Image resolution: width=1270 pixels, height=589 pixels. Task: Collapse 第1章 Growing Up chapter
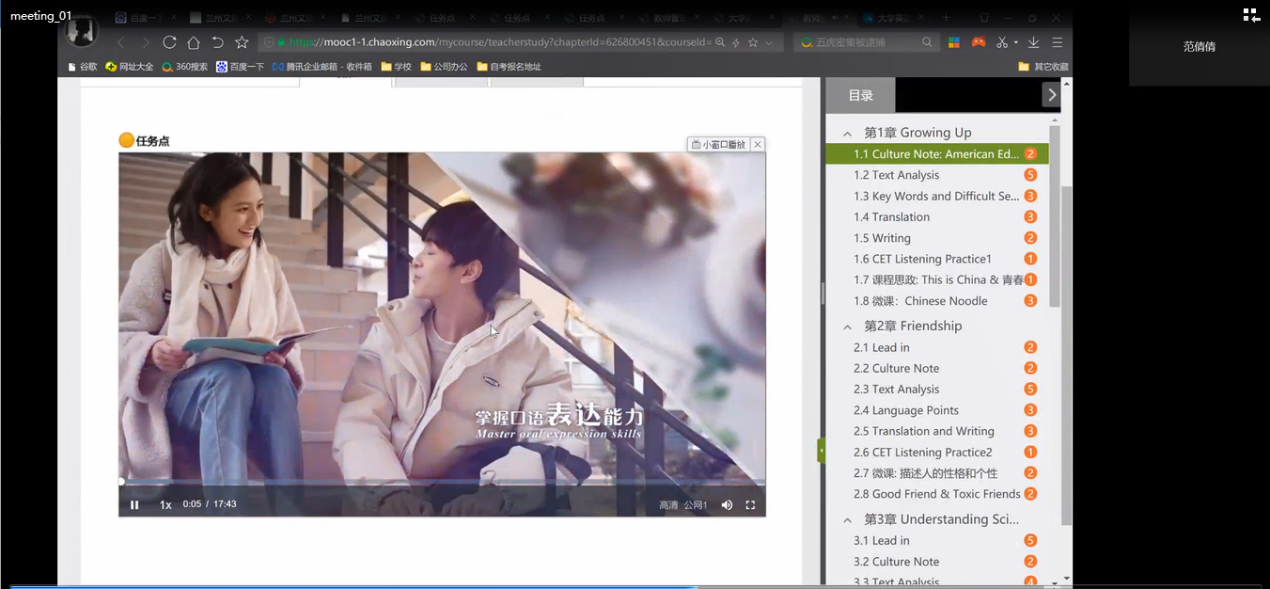coord(847,133)
